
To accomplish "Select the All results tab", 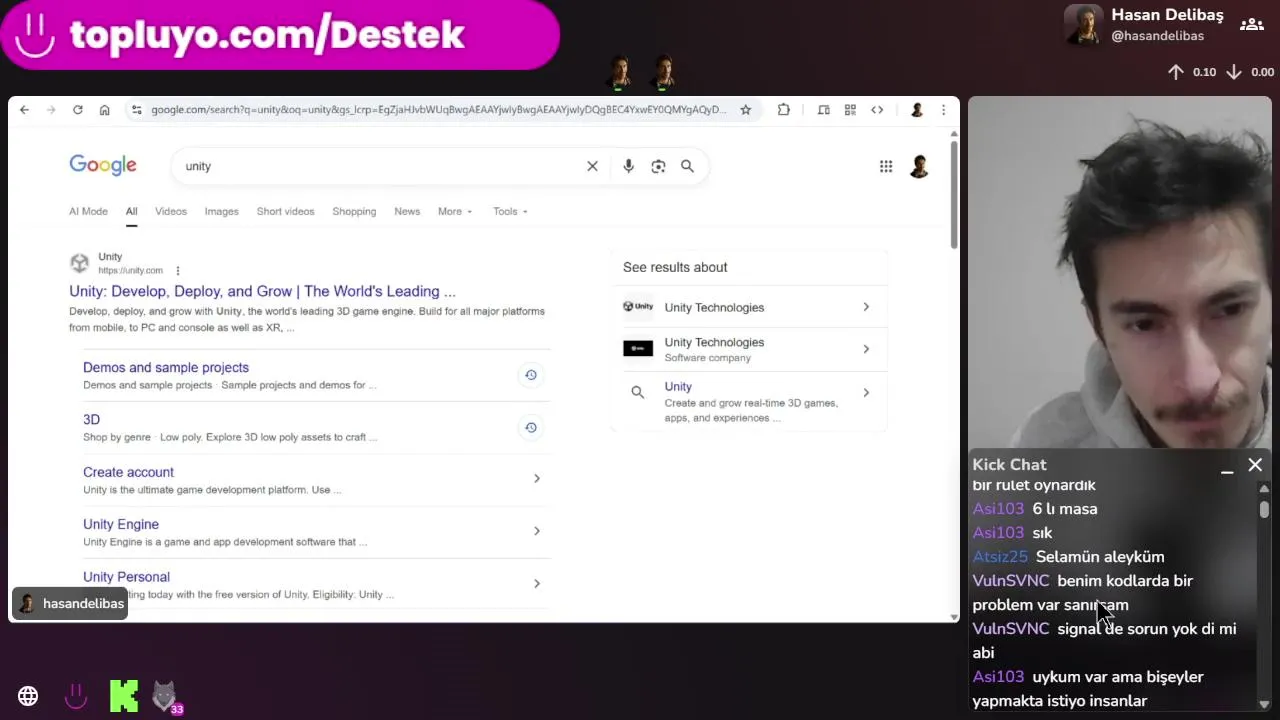I will (131, 212).
